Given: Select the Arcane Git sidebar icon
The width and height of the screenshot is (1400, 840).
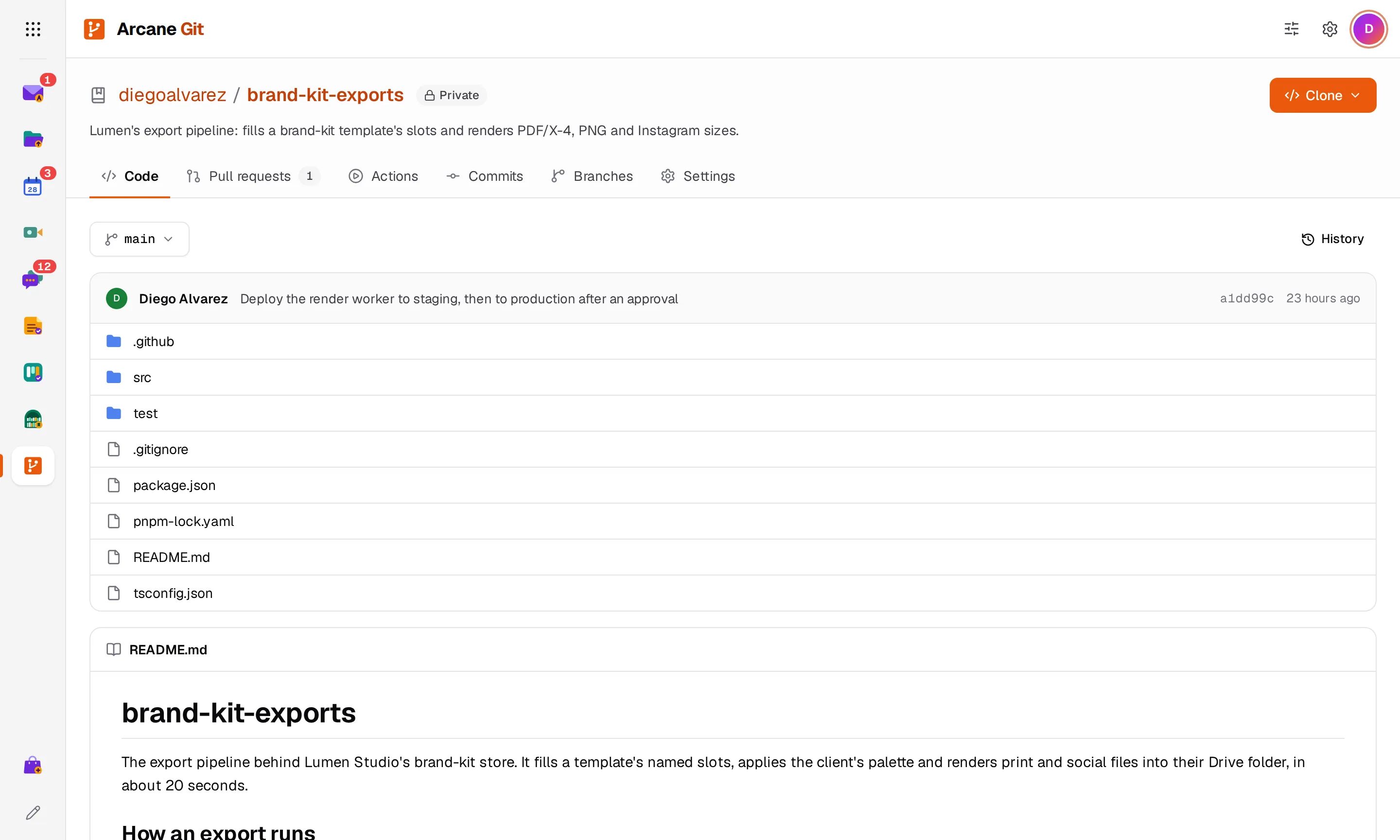Looking at the screenshot, I should tap(33, 466).
